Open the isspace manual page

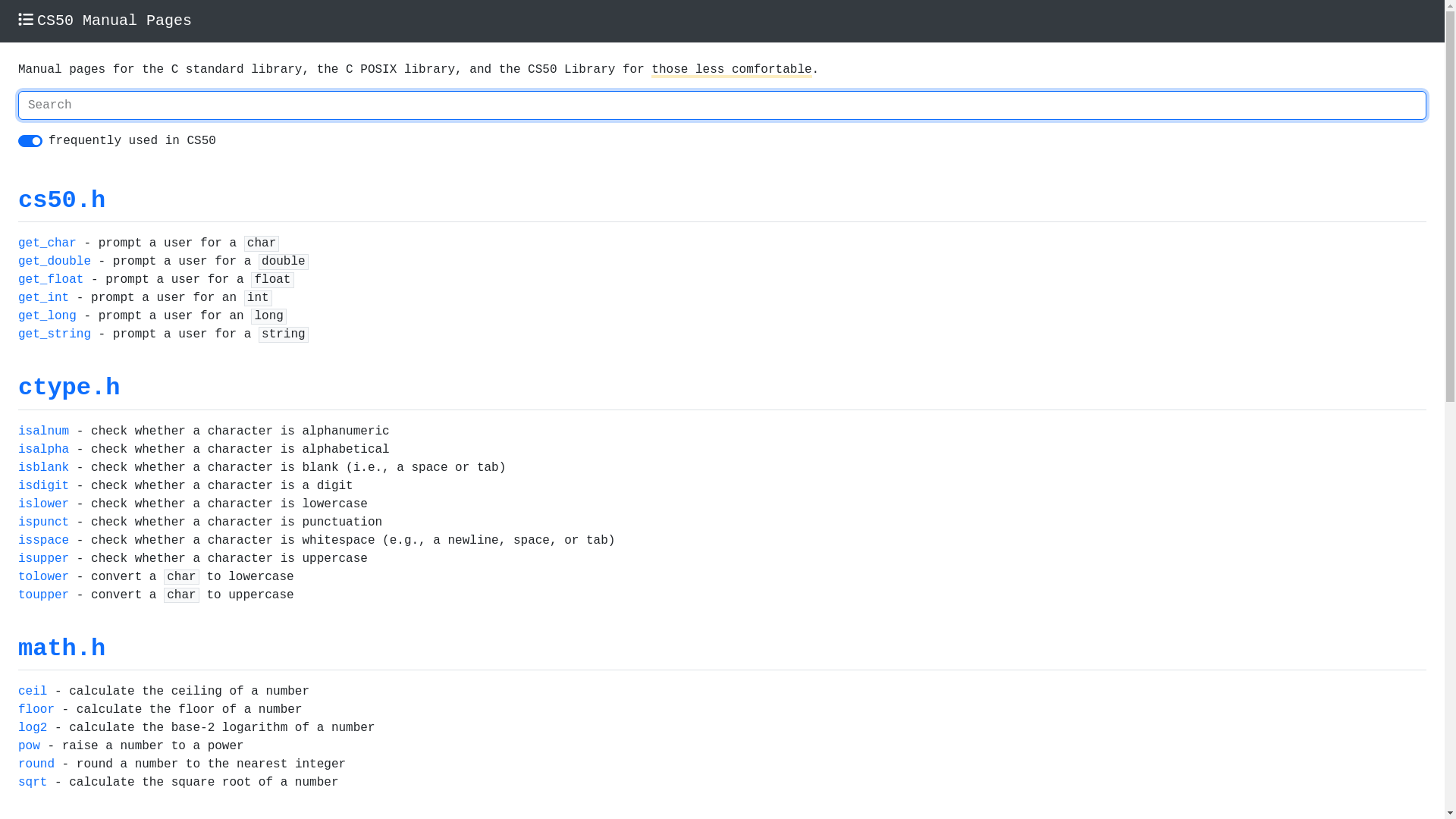click(43, 541)
